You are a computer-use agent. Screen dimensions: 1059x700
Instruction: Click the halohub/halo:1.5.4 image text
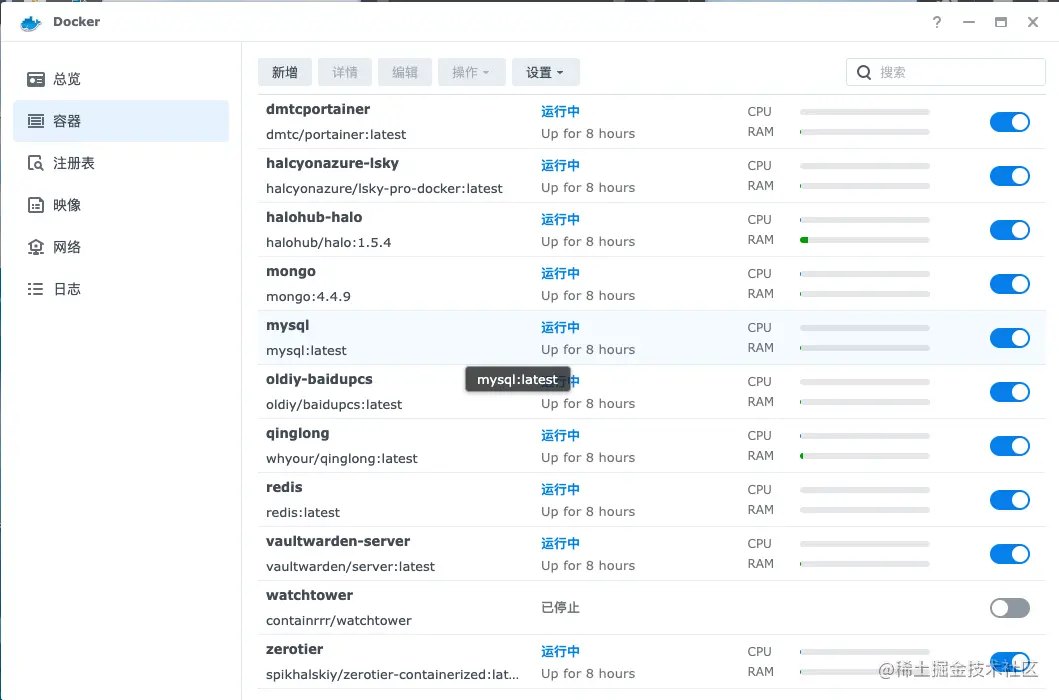(328, 243)
